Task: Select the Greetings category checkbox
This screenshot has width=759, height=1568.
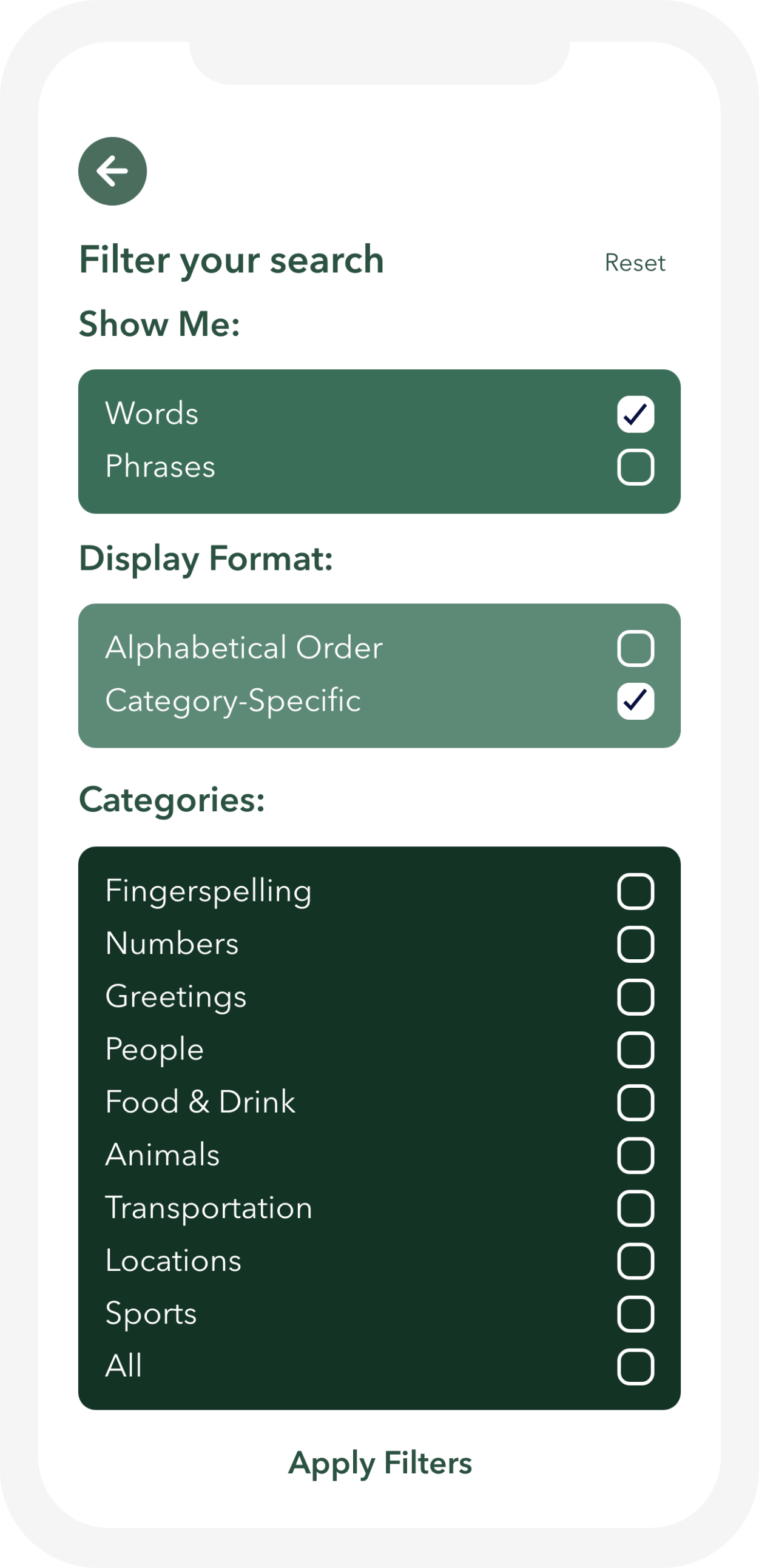Action: click(x=635, y=997)
